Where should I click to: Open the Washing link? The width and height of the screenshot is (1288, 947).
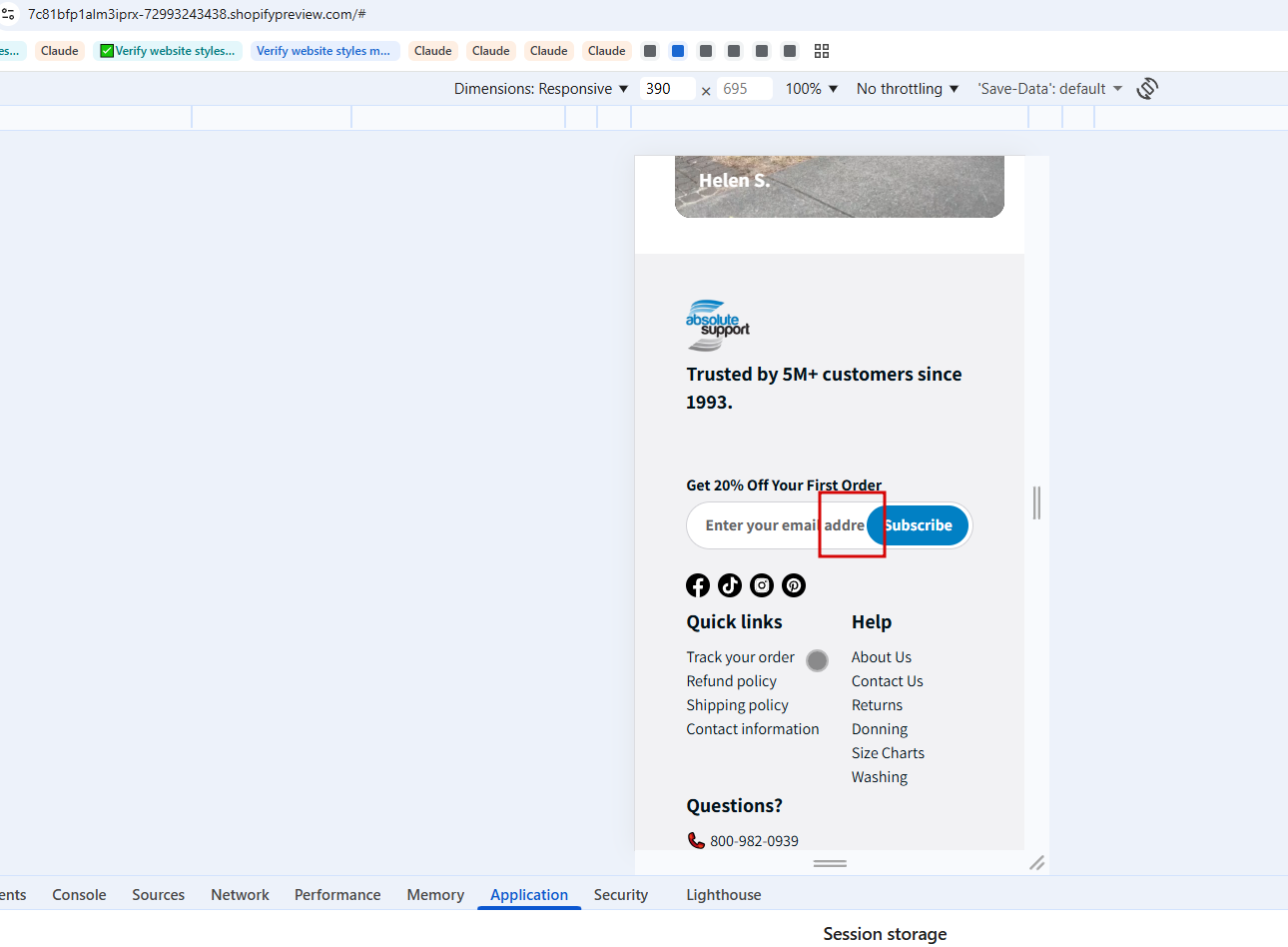880,777
